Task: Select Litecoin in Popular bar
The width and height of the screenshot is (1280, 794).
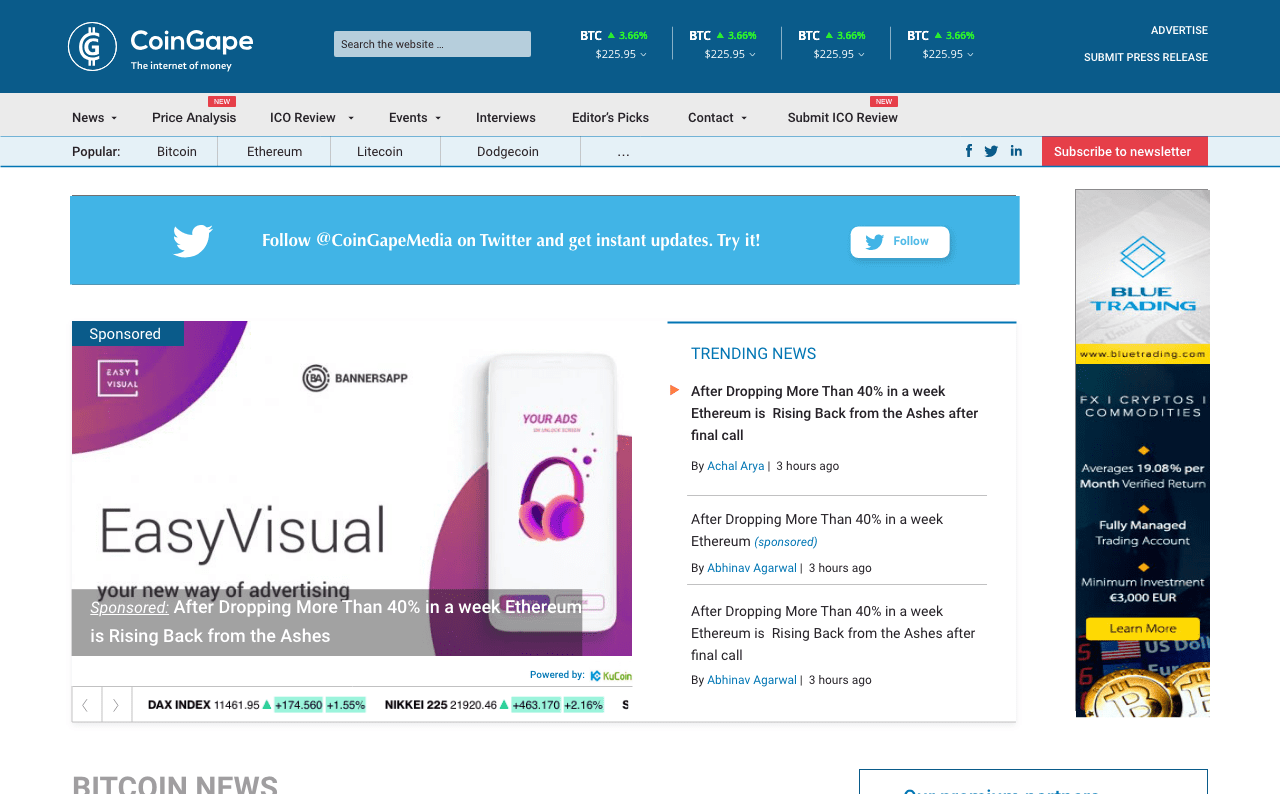Action: click(380, 152)
